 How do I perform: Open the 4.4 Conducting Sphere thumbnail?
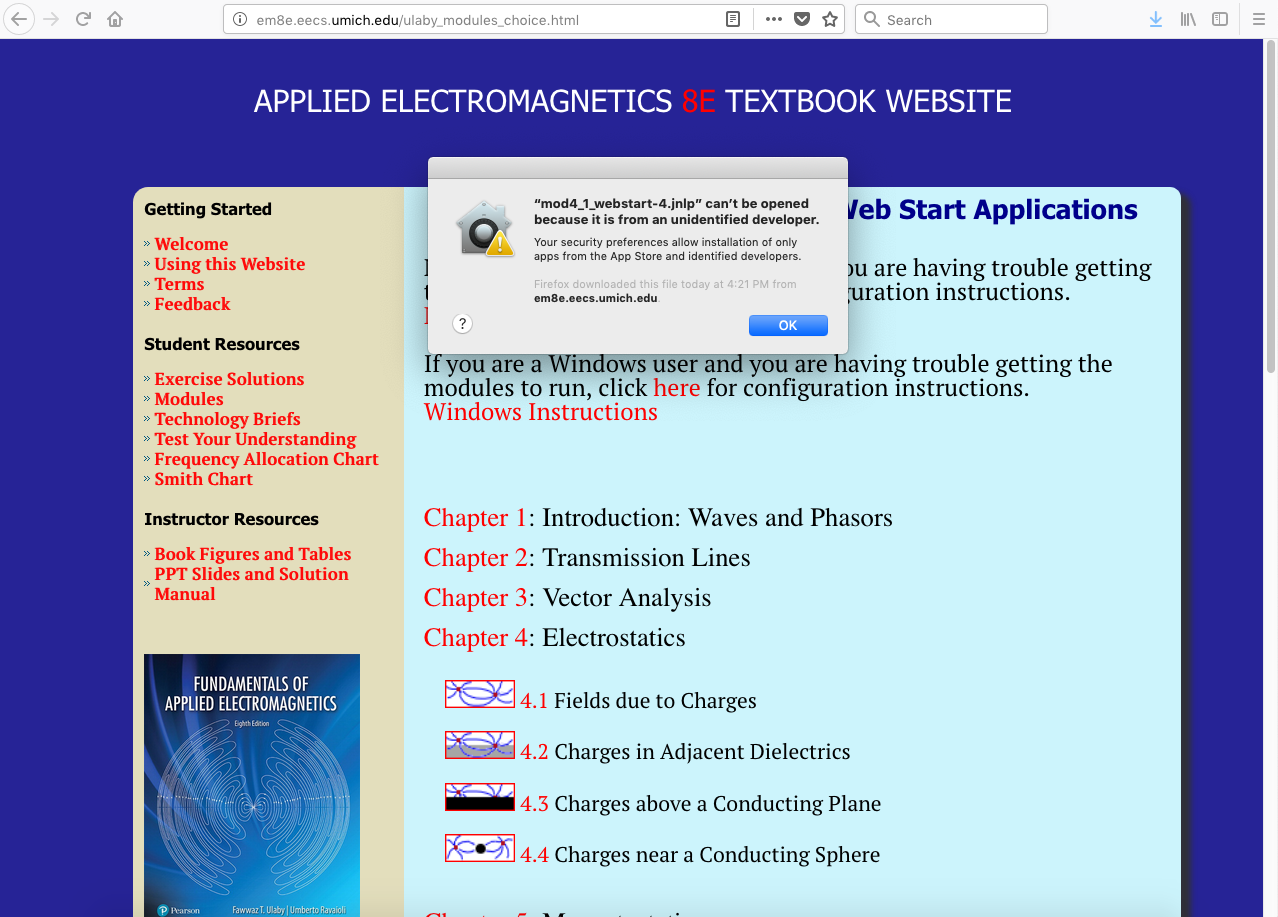(480, 848)
